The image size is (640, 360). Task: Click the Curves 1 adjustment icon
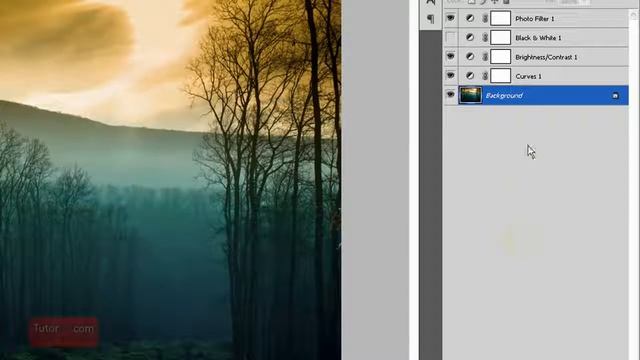[470, 76]
